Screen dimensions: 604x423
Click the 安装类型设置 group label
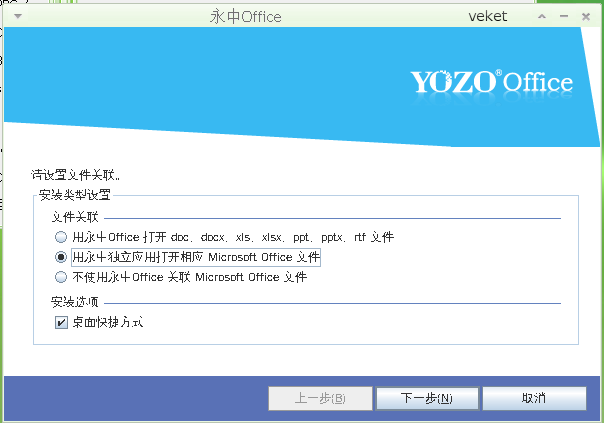tap(75, 195)
